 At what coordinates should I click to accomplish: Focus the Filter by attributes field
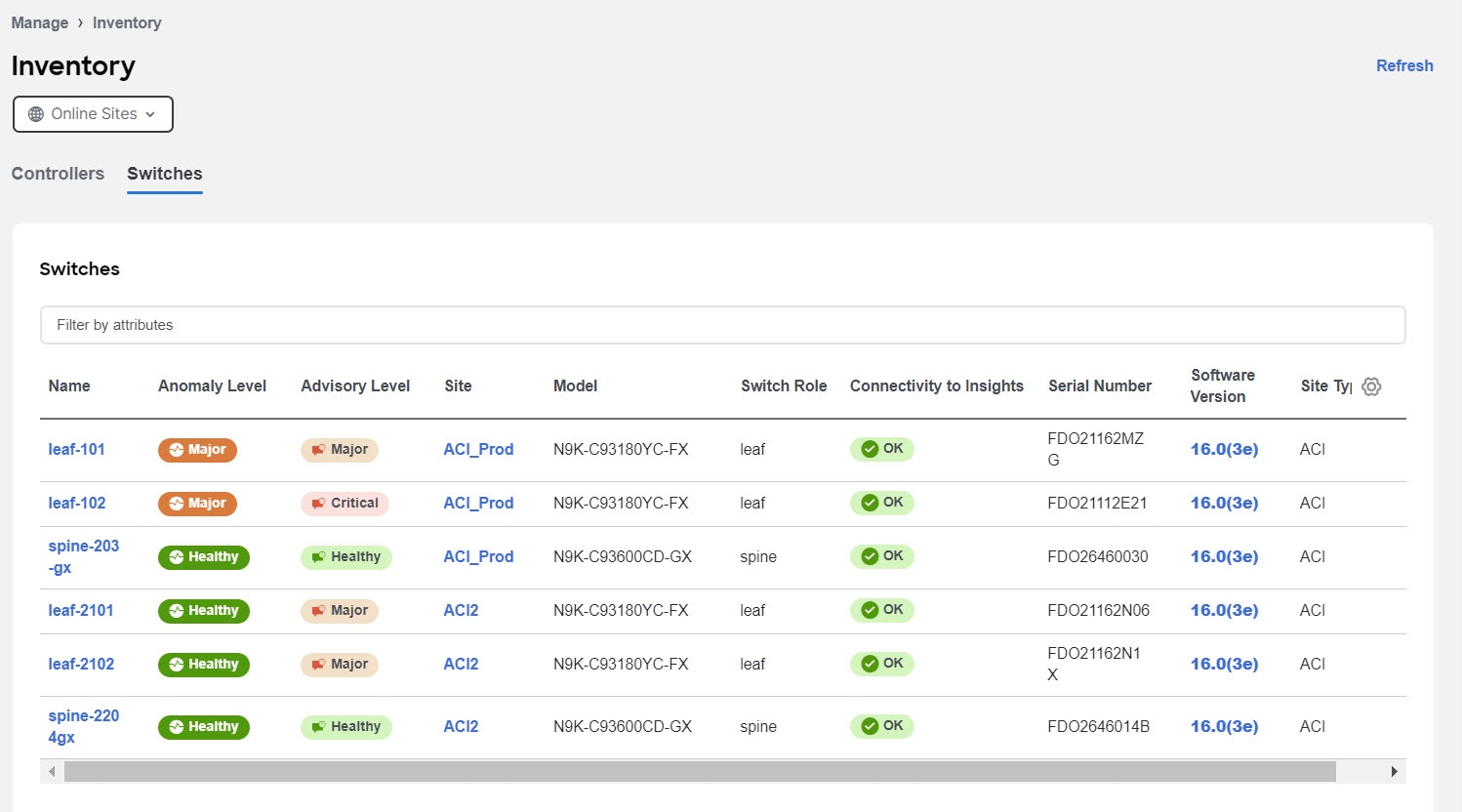tap(722, 325)
